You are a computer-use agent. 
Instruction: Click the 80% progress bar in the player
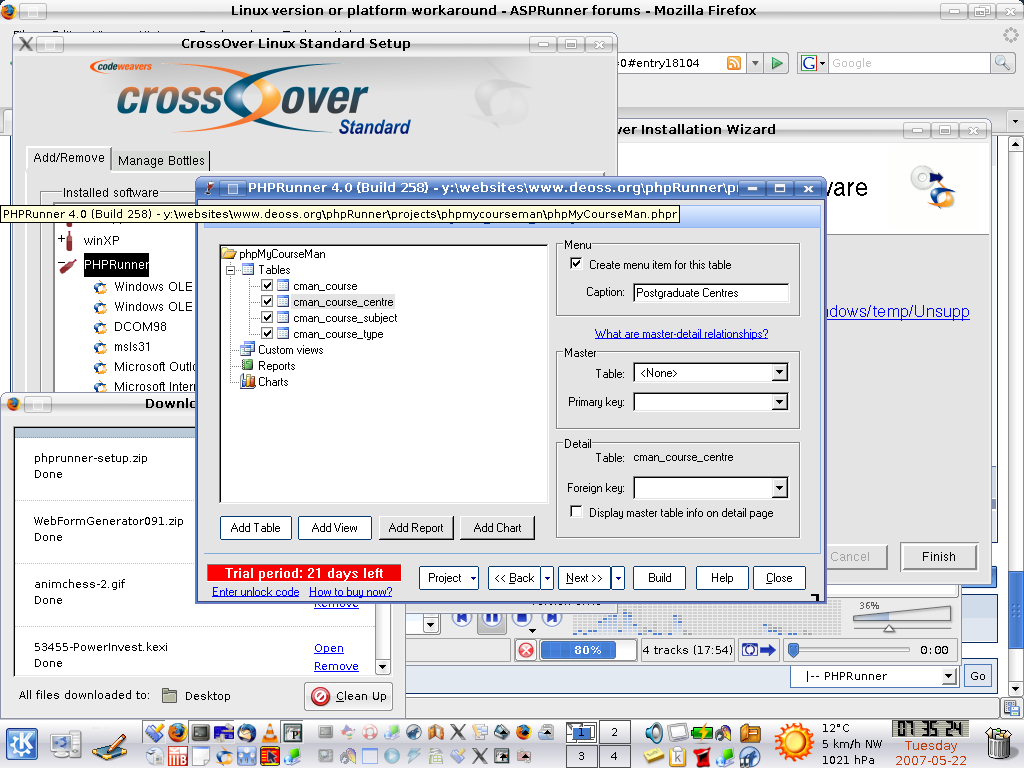(588, 650)
